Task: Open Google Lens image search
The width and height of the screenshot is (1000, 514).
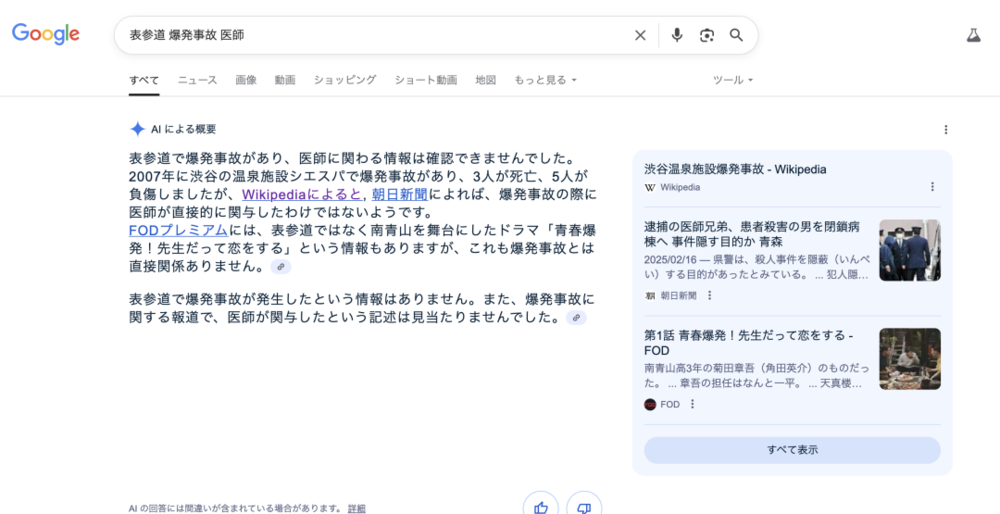Action: [707, 35]
